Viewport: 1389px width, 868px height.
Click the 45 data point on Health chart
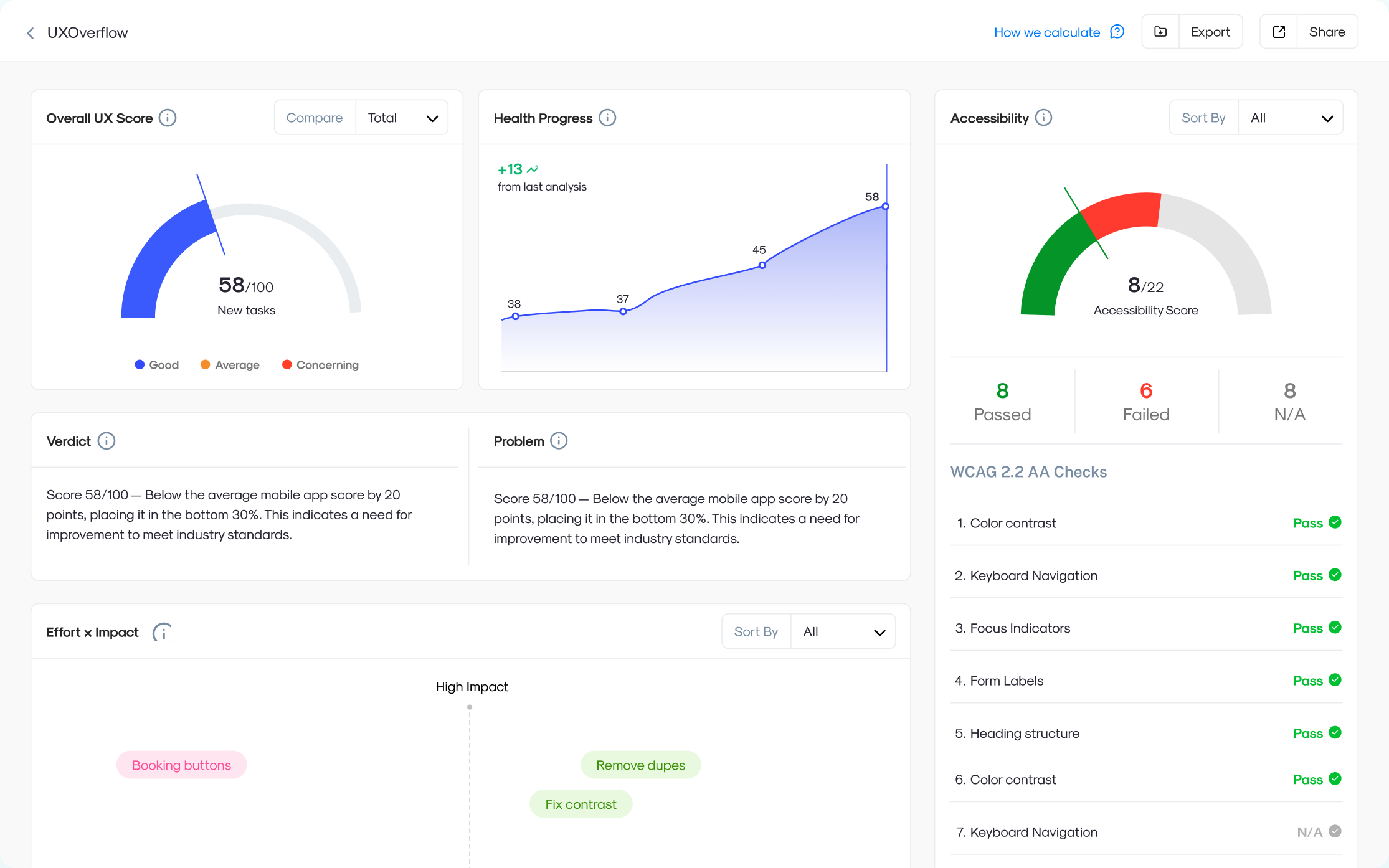tap(762, 265)
